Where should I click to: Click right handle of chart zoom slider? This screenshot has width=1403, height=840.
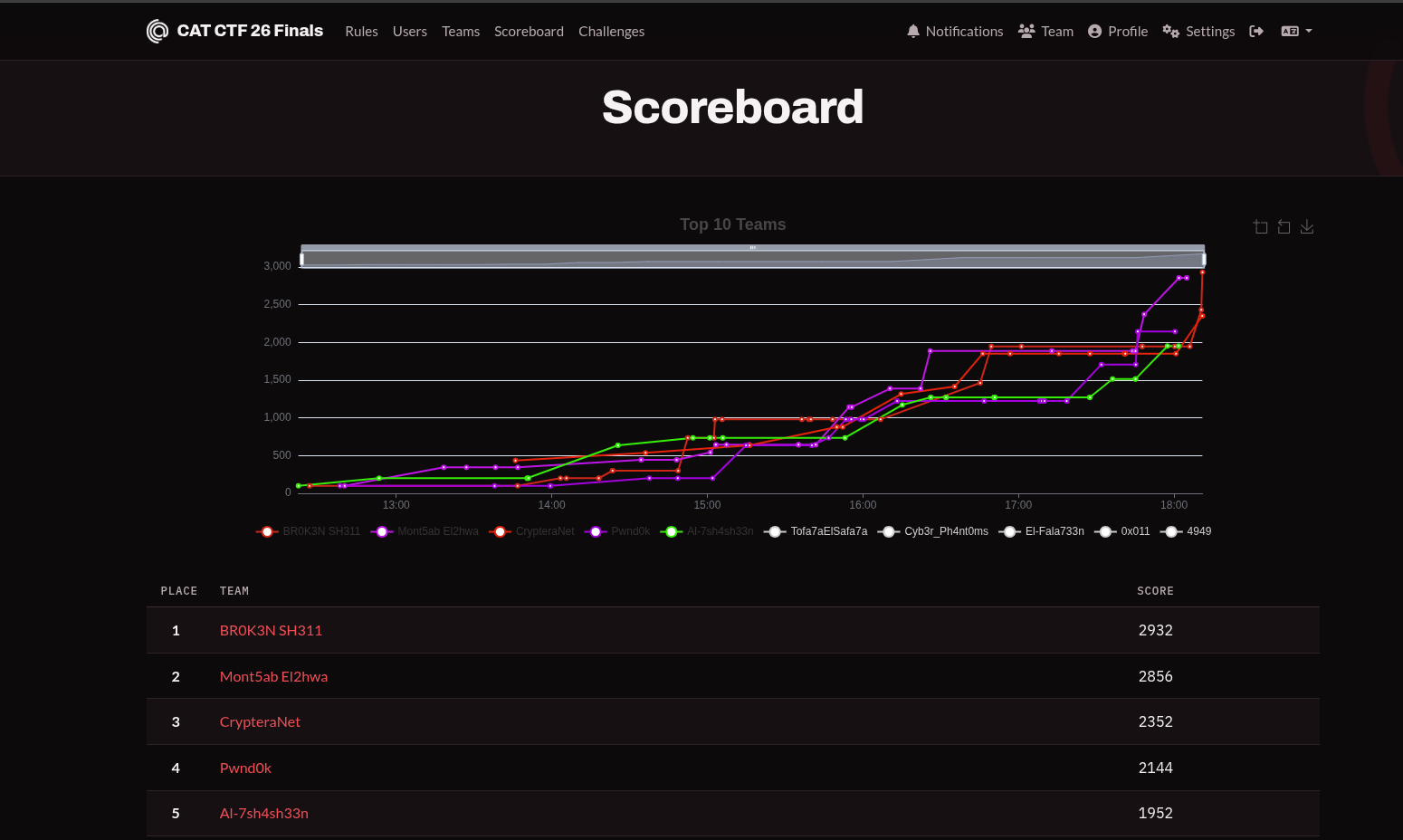(x=1204, y=259)
